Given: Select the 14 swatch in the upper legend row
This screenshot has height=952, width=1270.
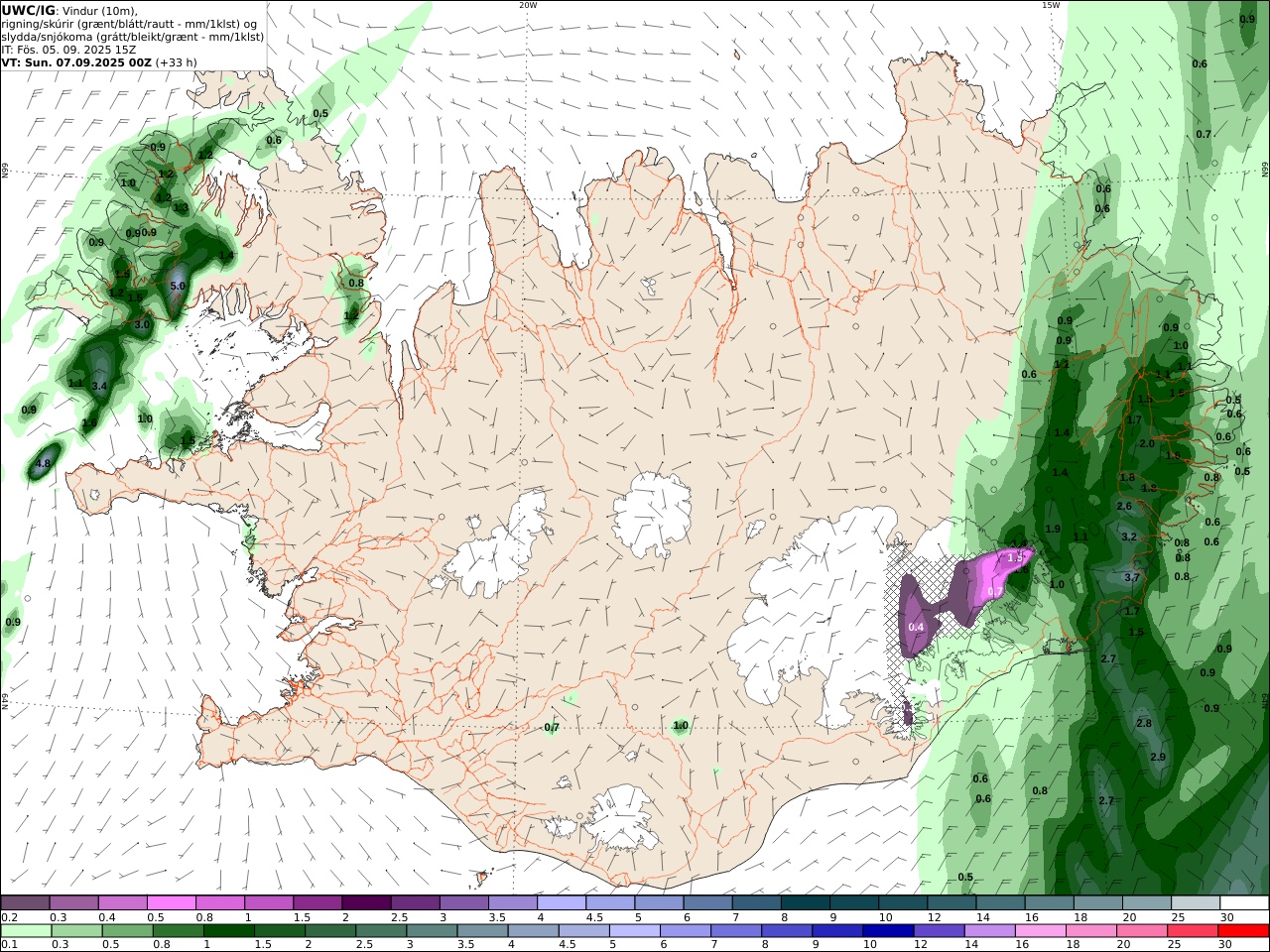Looking at the screenshot, I should click(1001, 903).
